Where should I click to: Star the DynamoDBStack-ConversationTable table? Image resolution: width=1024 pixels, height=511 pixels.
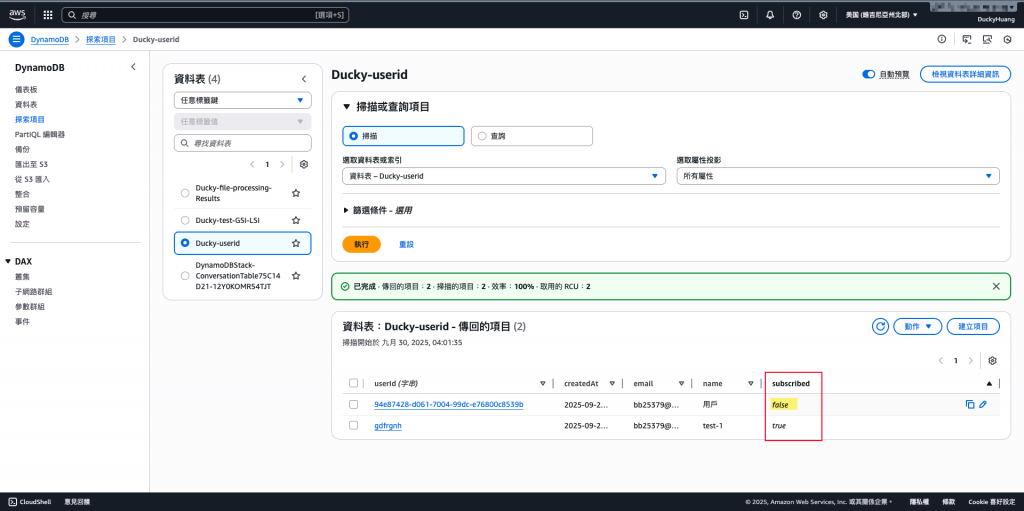coord(296,276)
